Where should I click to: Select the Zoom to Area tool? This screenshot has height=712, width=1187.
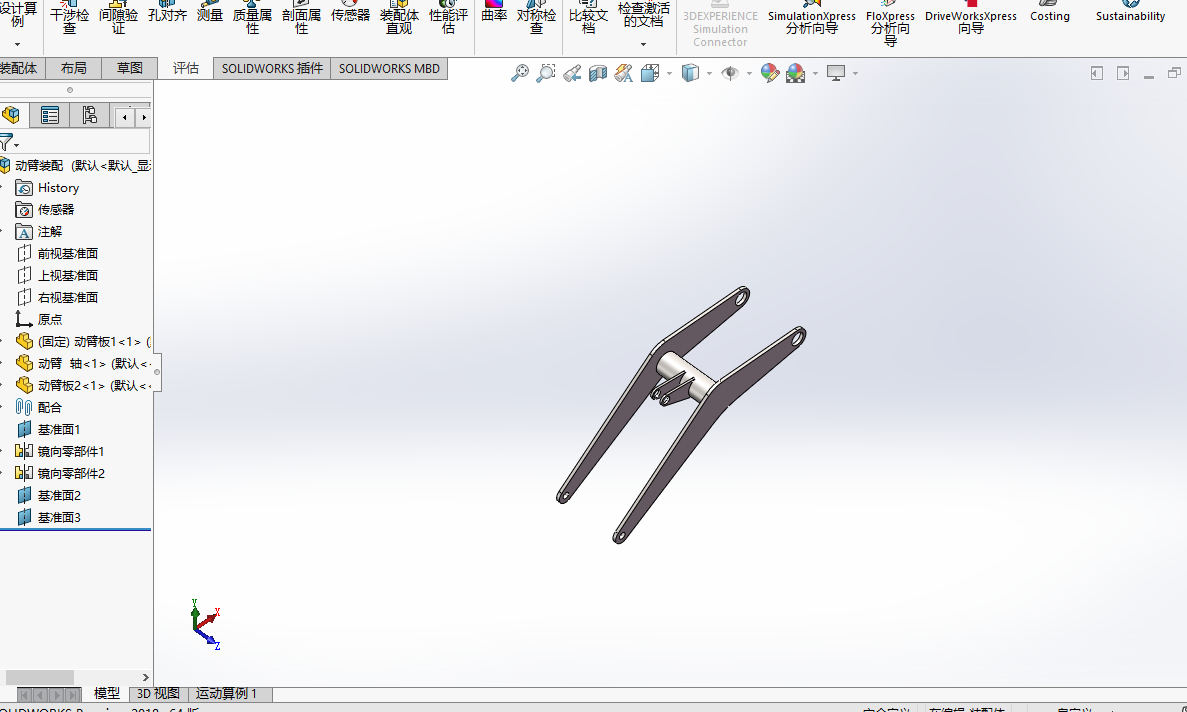pos(545,73)
